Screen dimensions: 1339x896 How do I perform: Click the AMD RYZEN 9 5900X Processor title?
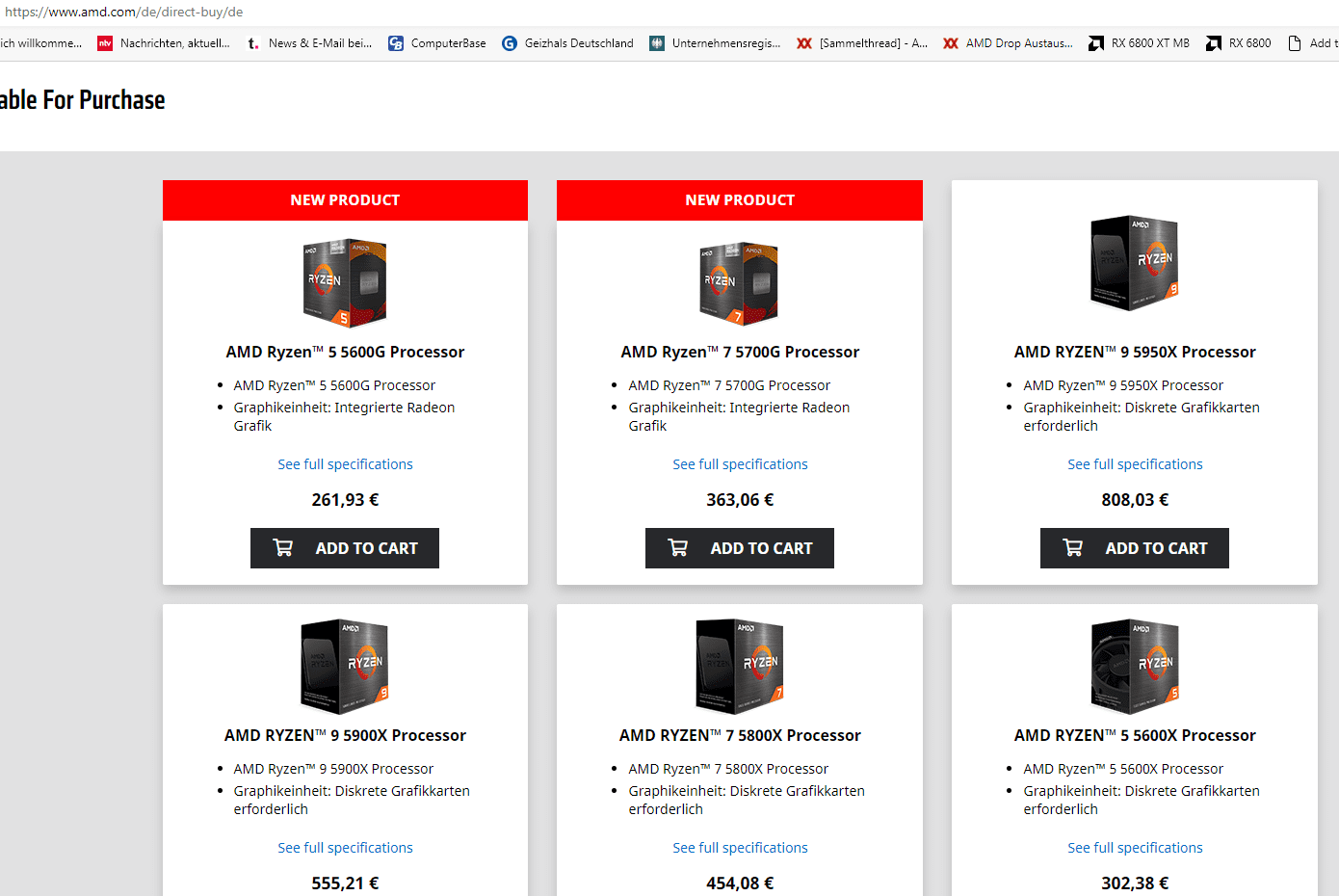(345, 735)
